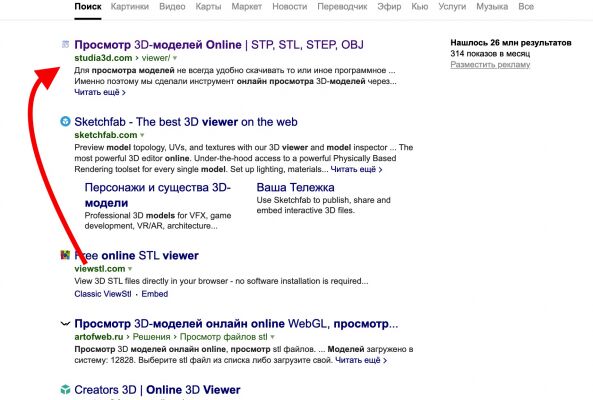Open the viewstl.com result dropdown arrow
Viewport: 593px width, 400px height.
(x=130, y=269)
